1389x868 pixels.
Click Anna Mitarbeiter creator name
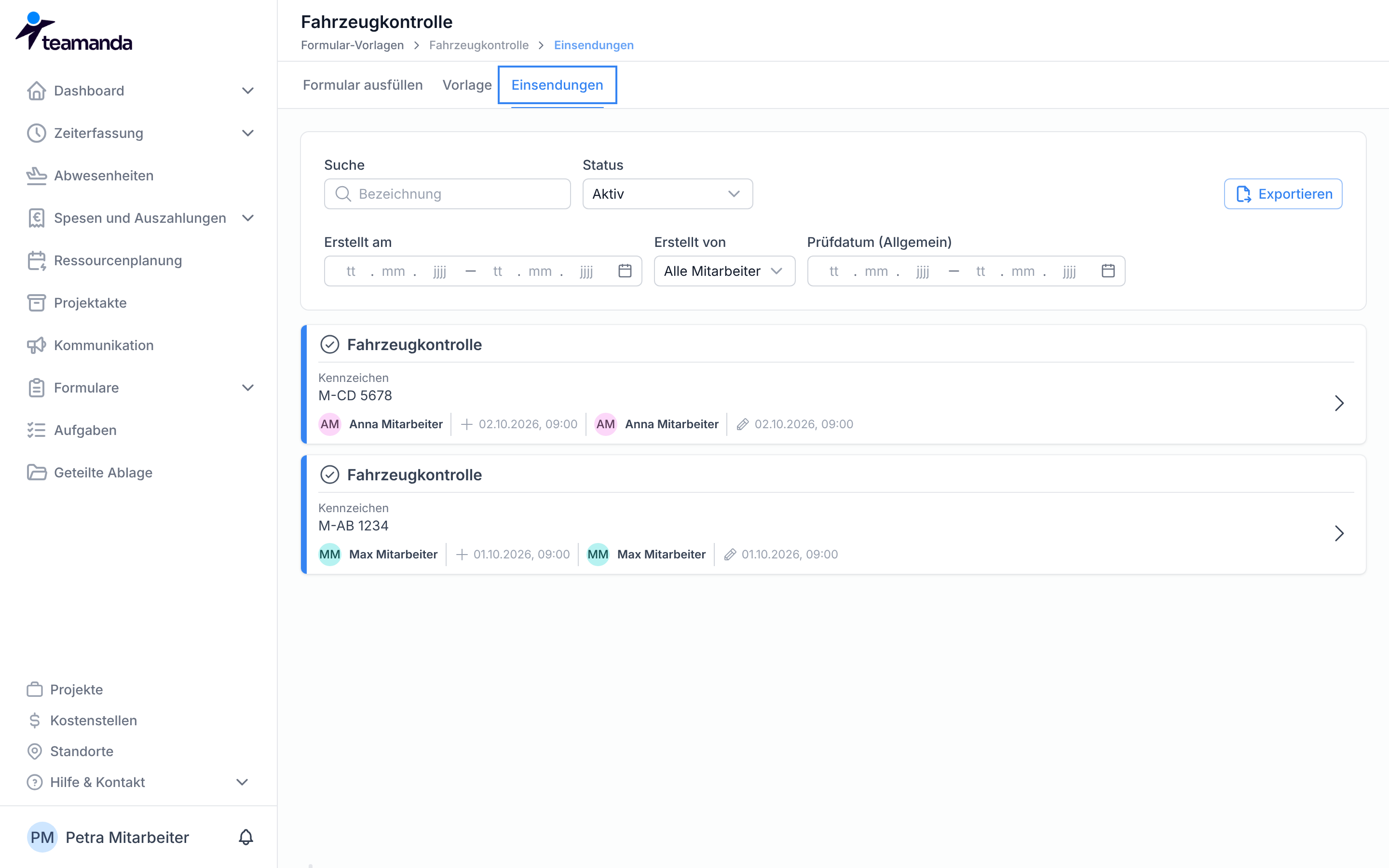tap(396, 424)
